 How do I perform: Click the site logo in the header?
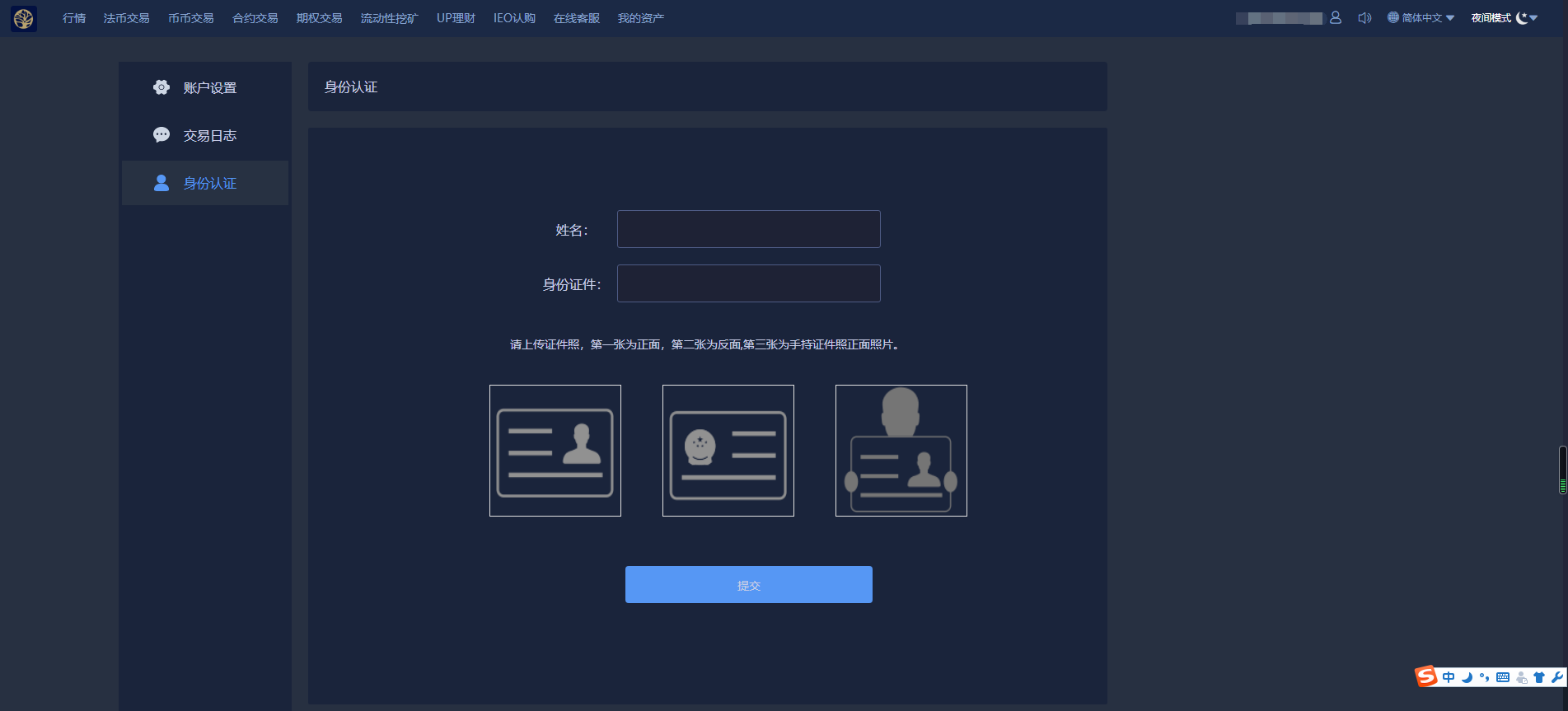24,18
